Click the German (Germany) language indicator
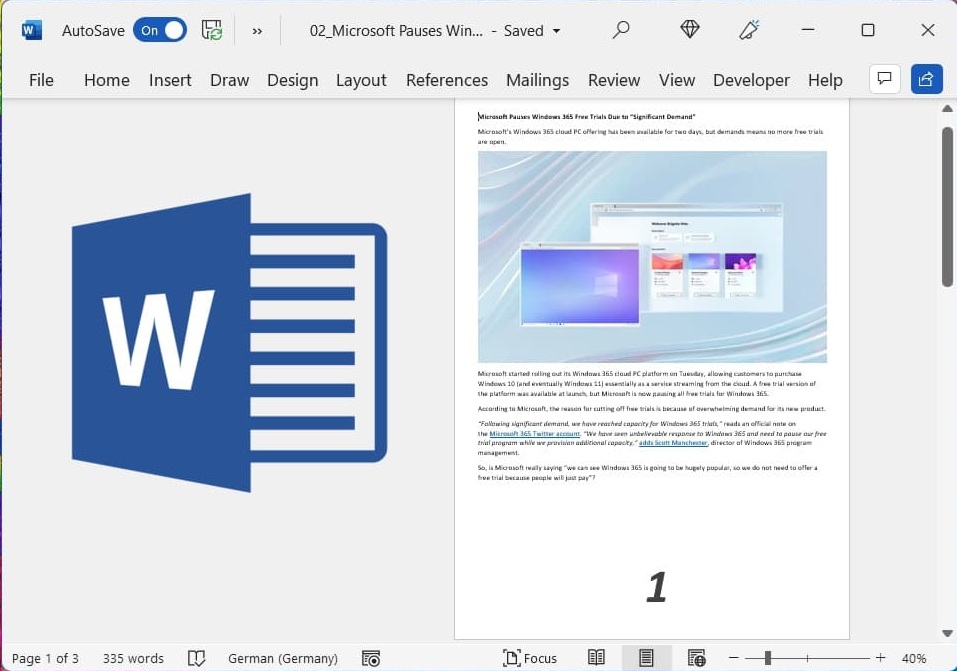The height and width of the screenshot is (671, 957). 283,658
